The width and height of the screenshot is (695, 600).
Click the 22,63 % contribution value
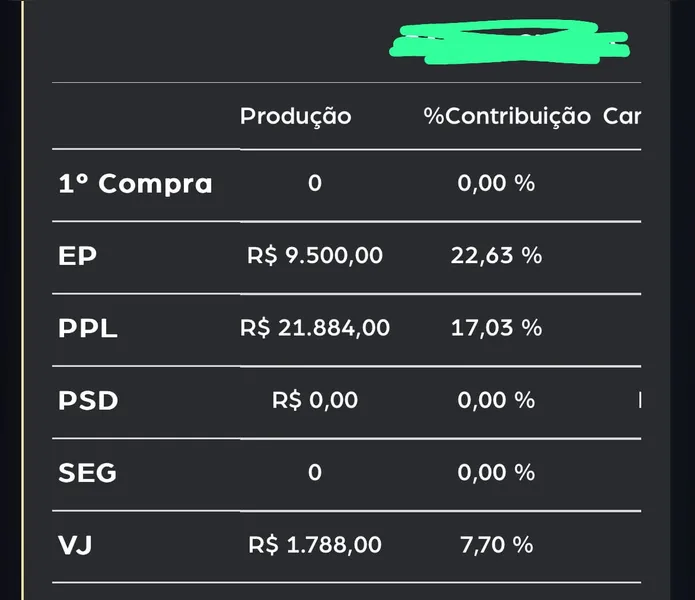coord(496,256)
